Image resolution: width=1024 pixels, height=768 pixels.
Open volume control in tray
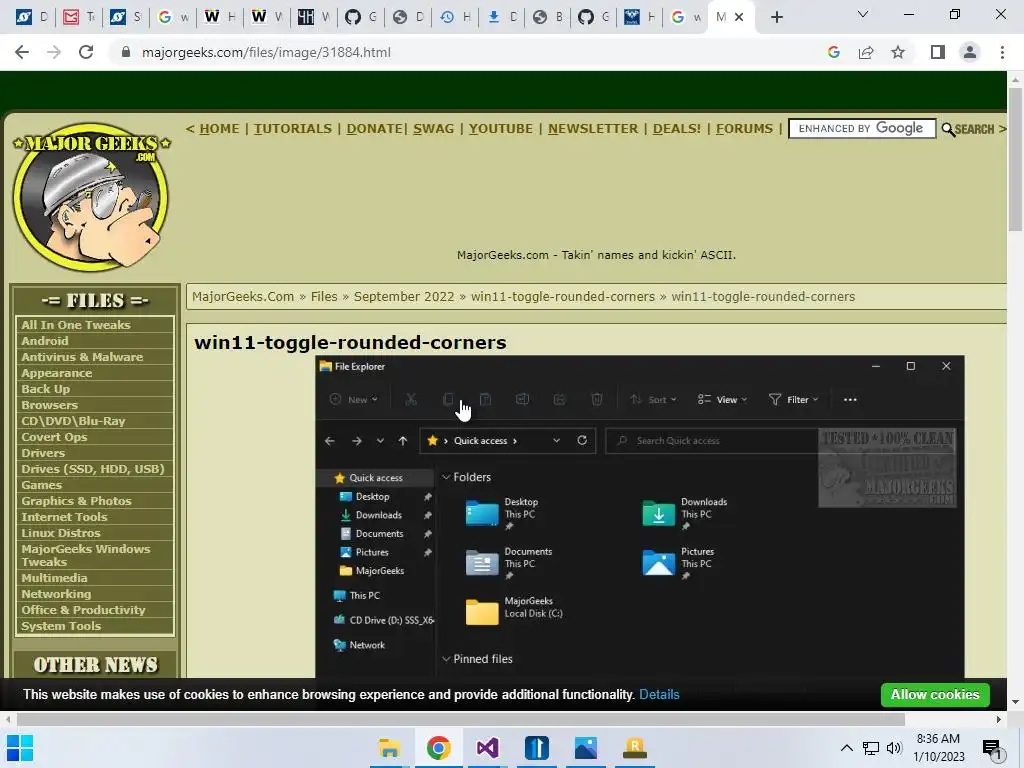894,748
